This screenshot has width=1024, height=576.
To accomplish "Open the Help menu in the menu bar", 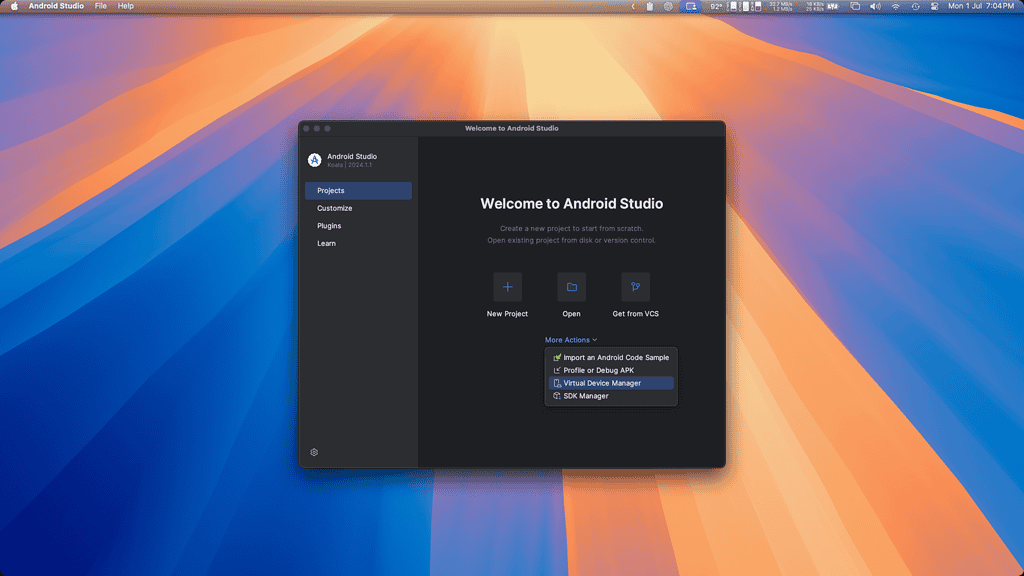I will click(126, 6).
